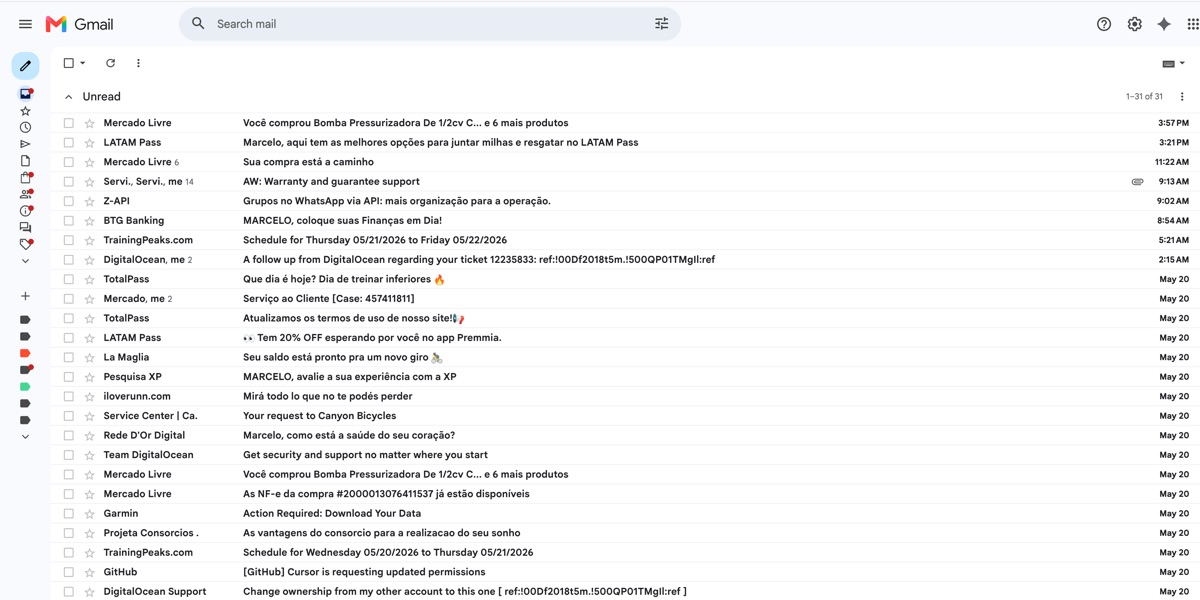This screenshot has height=600, width=1200.
Task: Select checkbox for Team DigitalOcean email
Action: [68, 455]
